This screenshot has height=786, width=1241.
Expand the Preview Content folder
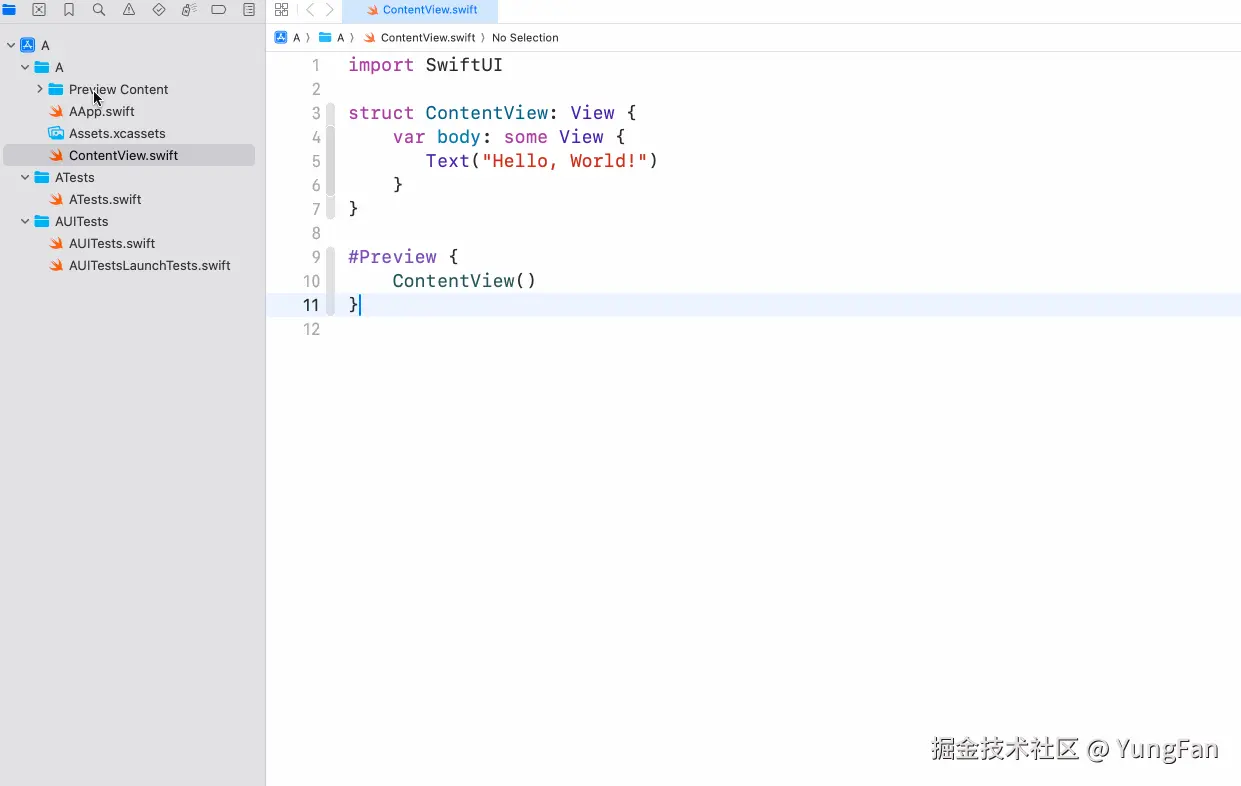click(40, 89)
